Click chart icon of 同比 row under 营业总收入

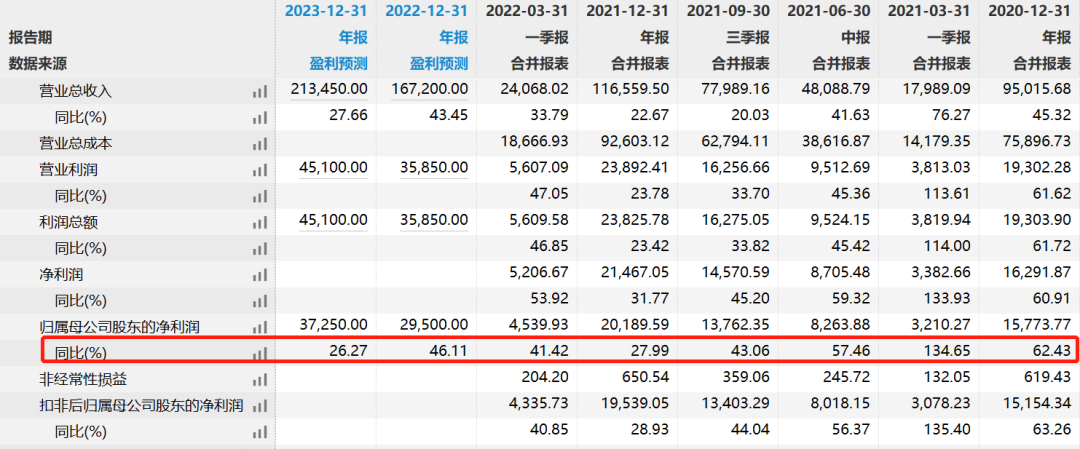coord(260,117)
